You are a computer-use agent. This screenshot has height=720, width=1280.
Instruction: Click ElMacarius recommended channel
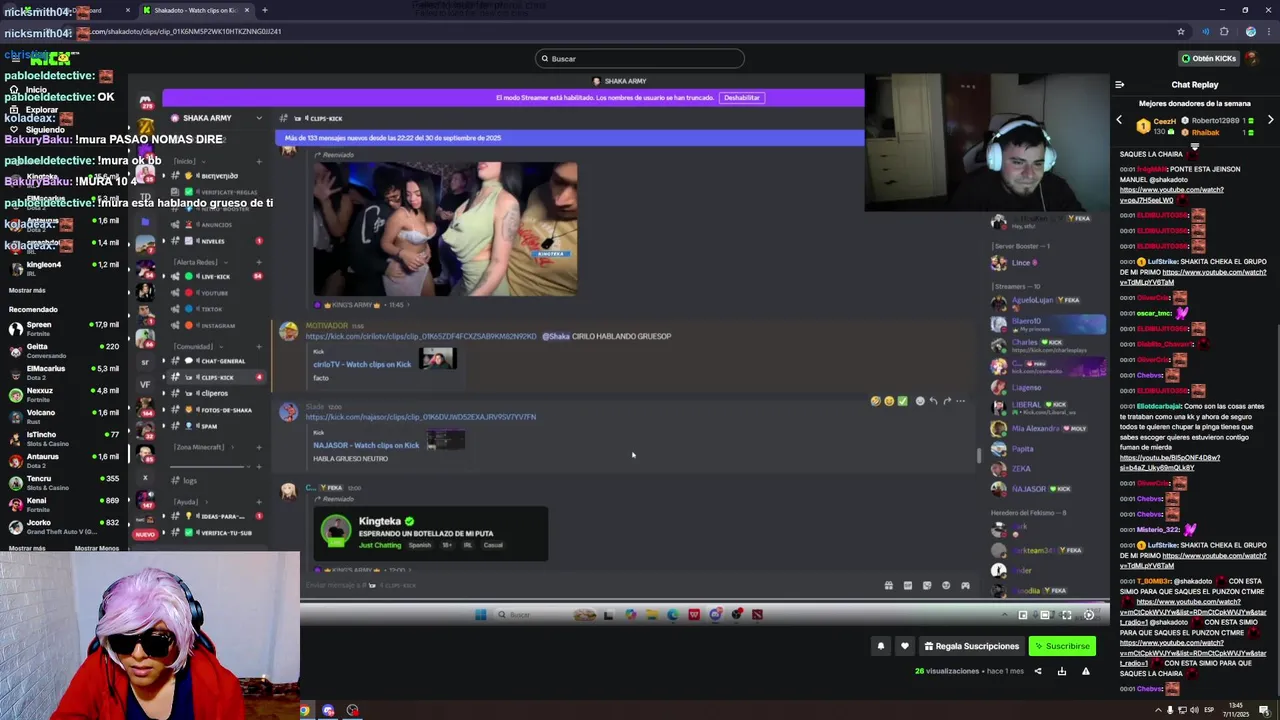click(64, 372)
